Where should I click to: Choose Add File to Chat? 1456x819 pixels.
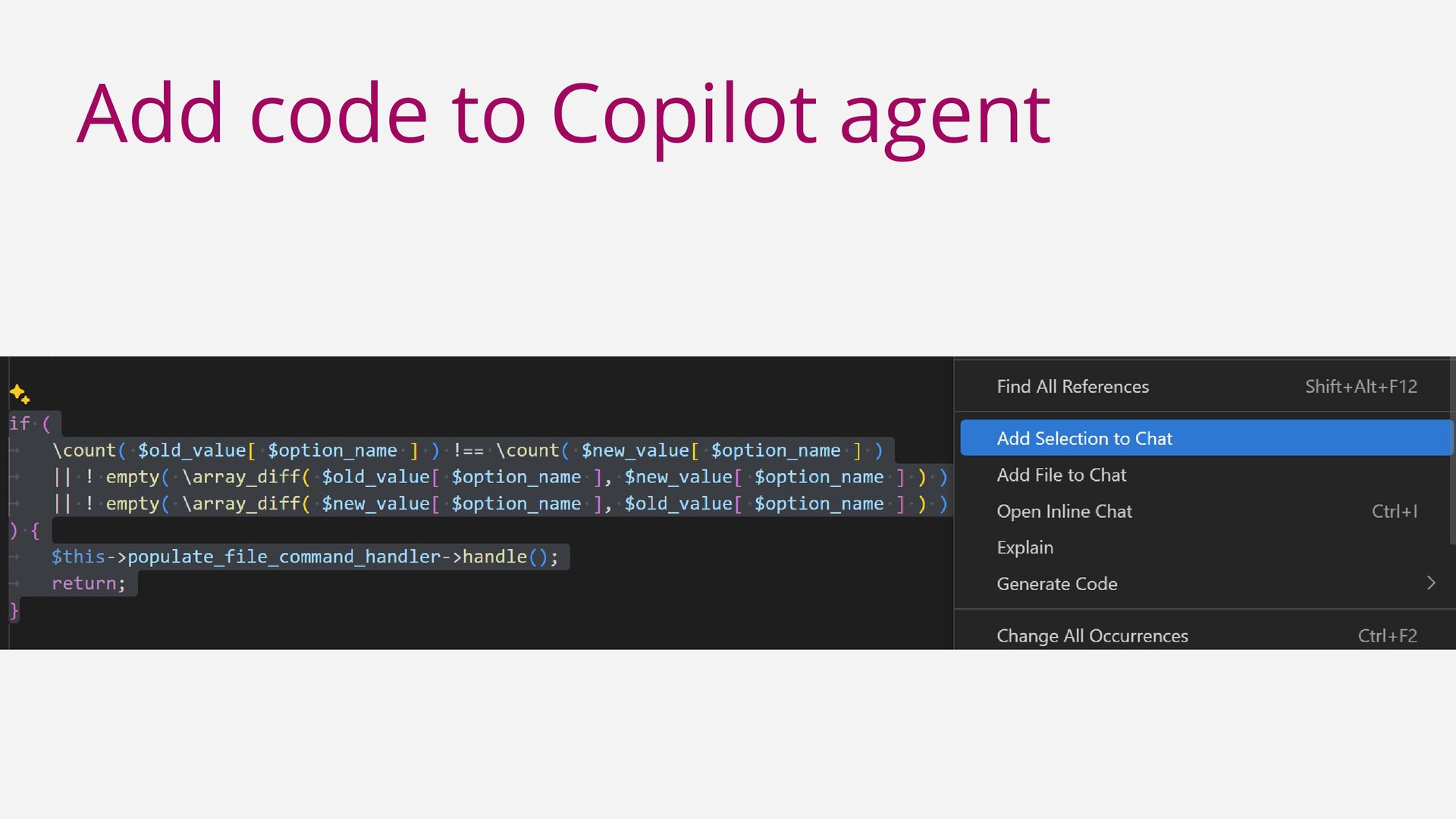pyautogui.click(x=1061, y=475)
